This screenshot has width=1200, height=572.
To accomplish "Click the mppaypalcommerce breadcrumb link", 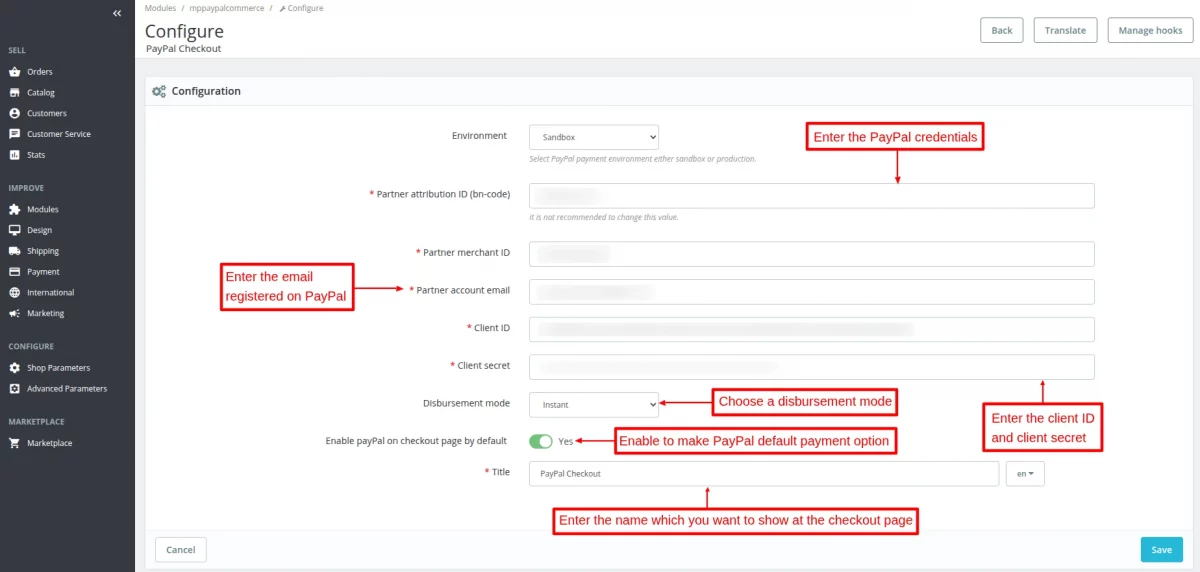I will pyautogui.click(x=227, y=8).
